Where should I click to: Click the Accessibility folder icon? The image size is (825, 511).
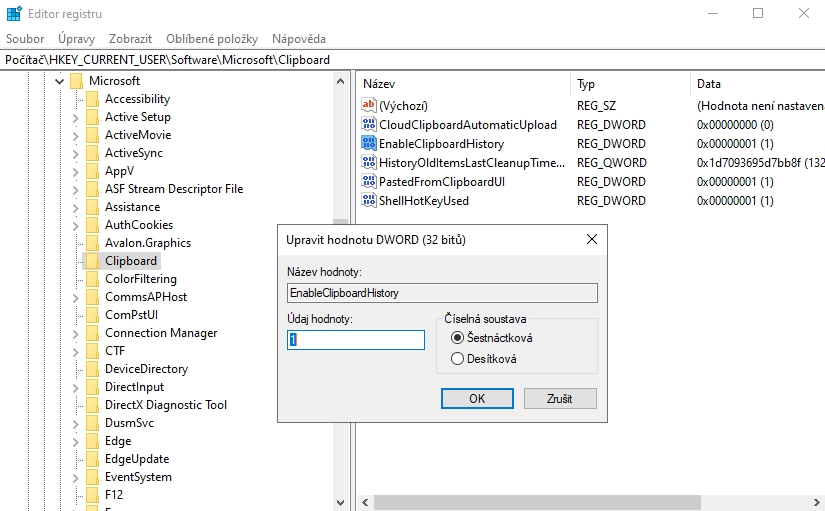[92, 99]
